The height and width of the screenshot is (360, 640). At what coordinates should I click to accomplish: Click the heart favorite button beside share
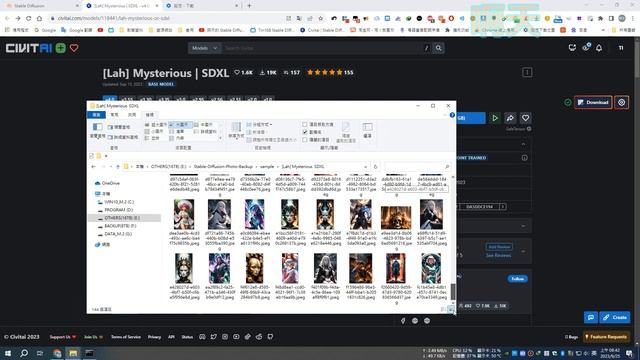tap(525, 118)
